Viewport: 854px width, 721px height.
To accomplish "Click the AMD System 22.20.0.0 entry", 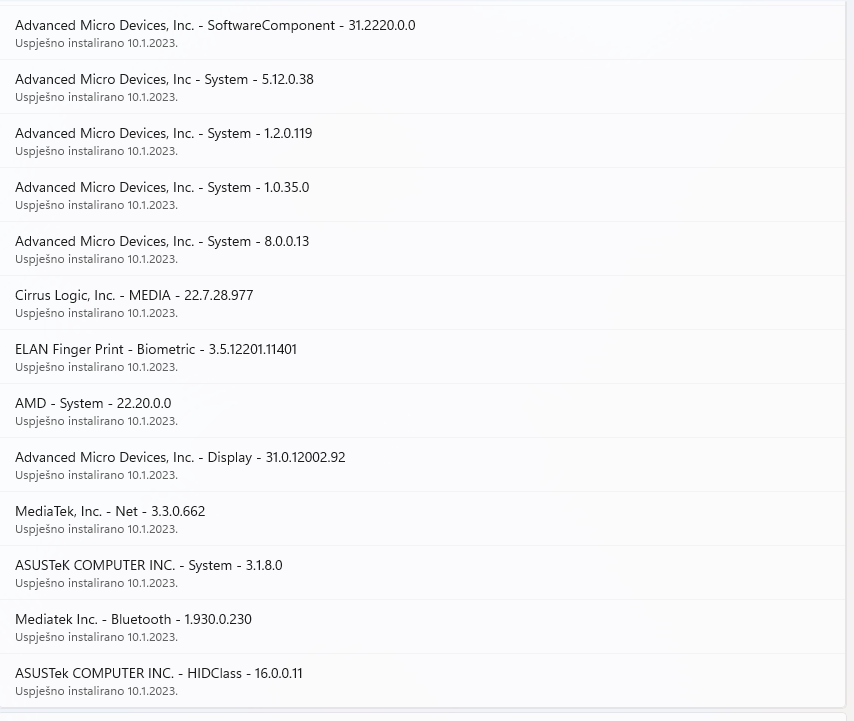I will point(422,410).
